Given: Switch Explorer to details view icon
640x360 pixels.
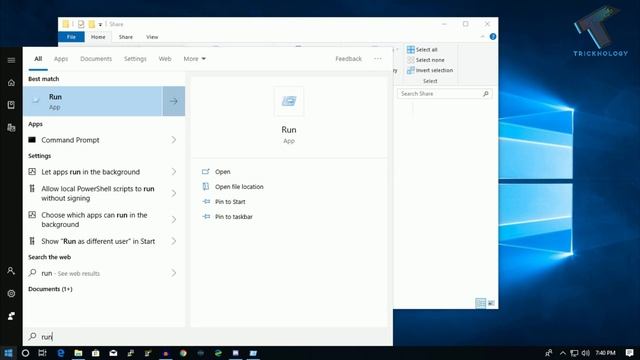Looking at the screenshot, I should tap(480, 303).
